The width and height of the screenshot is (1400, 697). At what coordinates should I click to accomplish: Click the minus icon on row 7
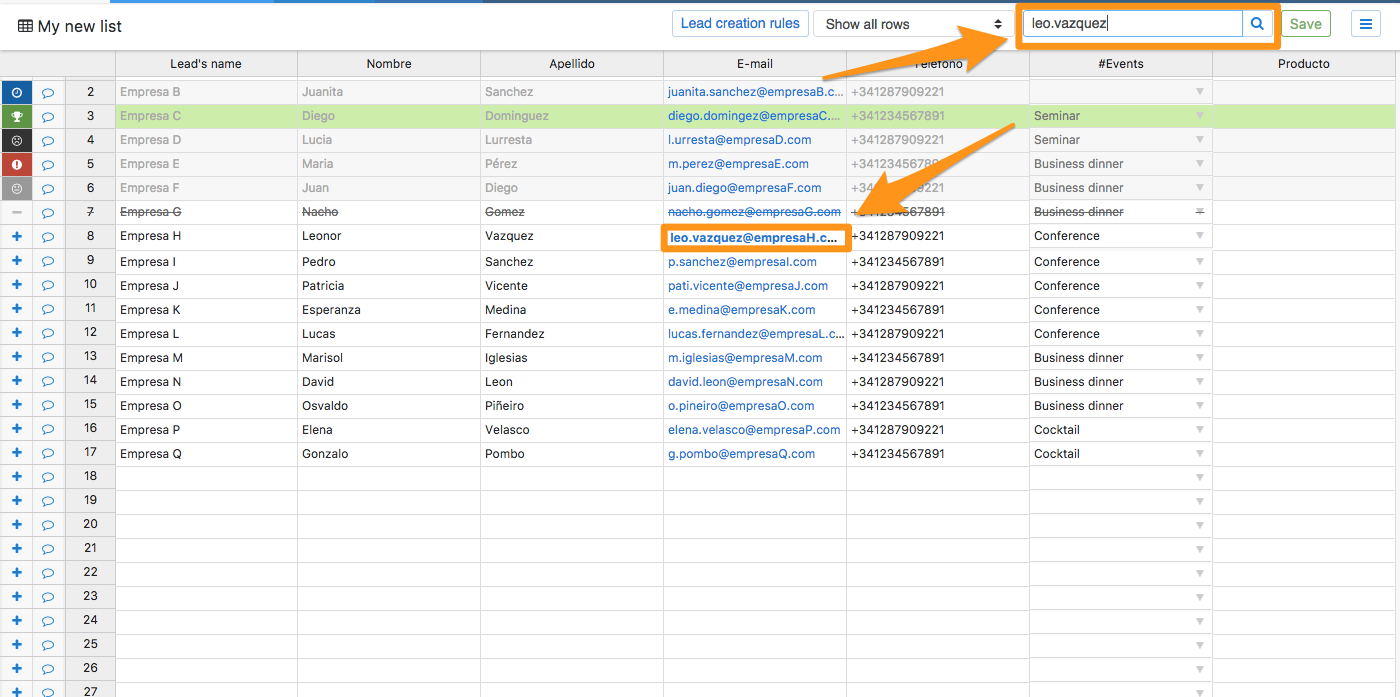(16, 212)
